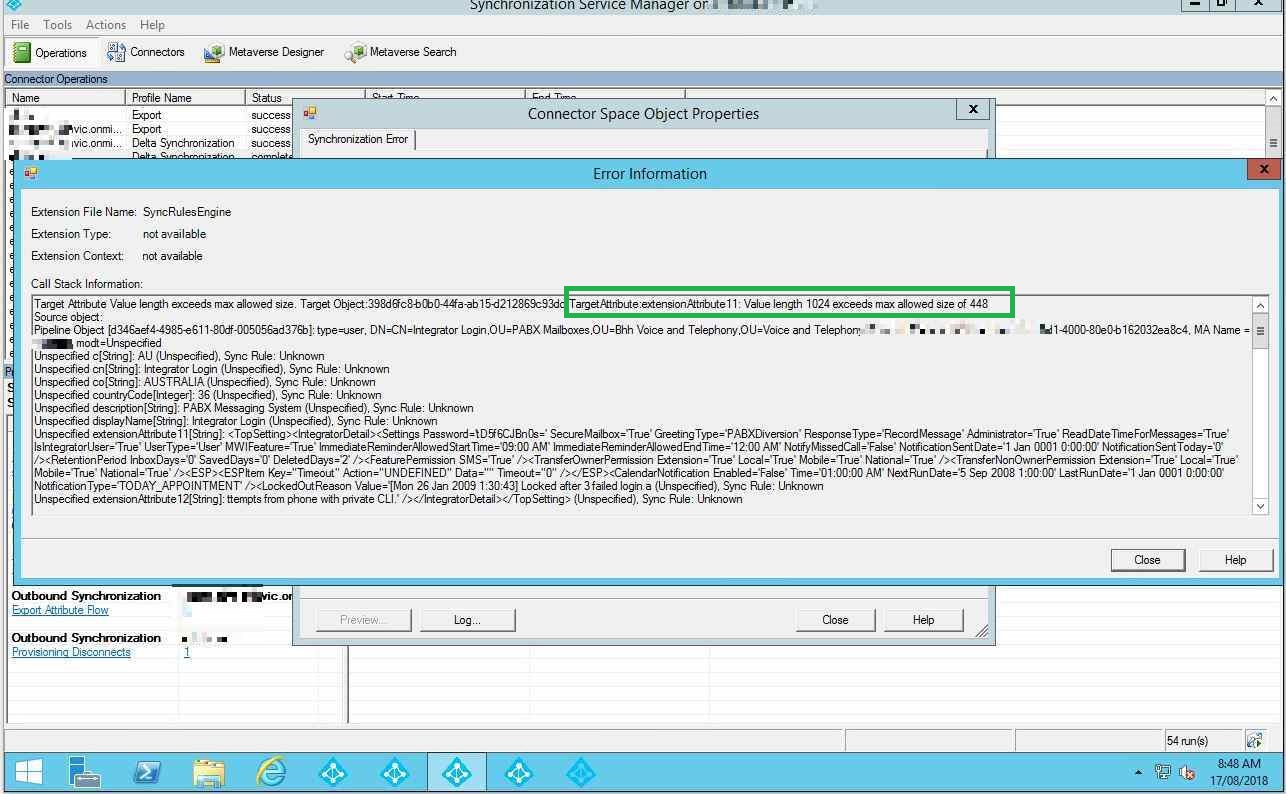The image size is (1286, 794).
Task: Click the Connector Operations panel header
Action: 642,79
